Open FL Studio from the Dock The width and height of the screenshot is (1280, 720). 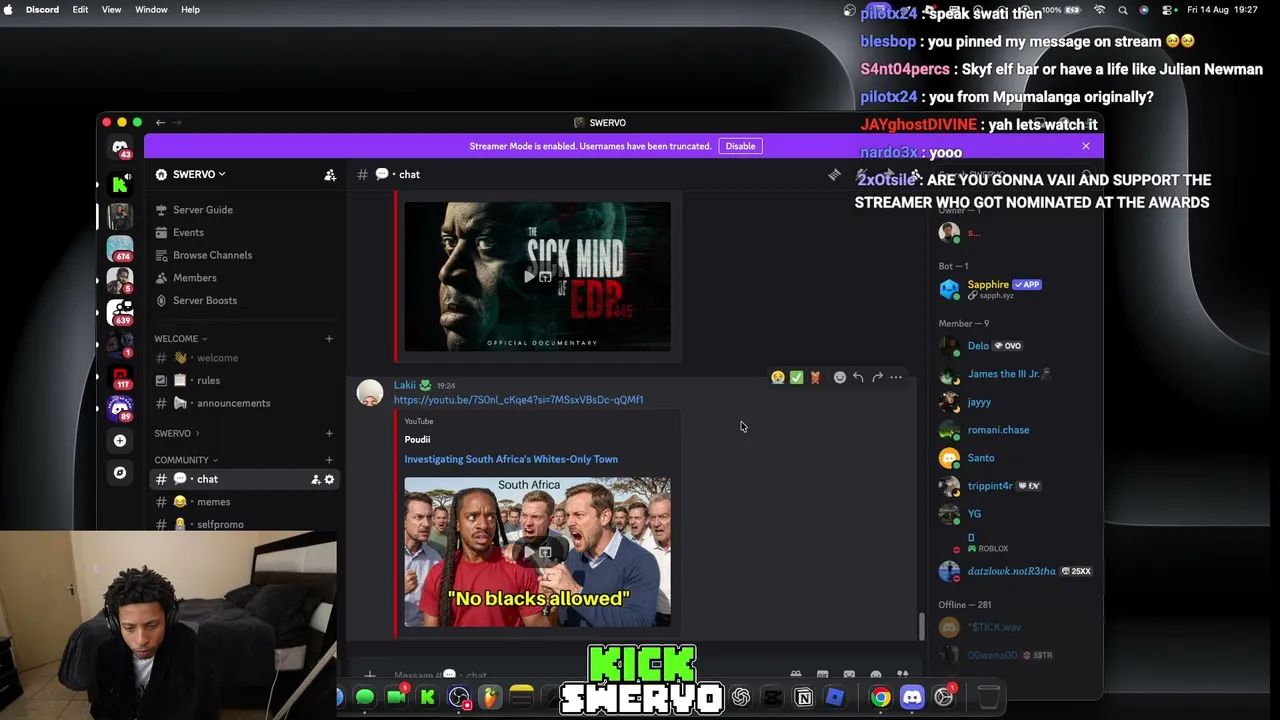coord(490,698)
